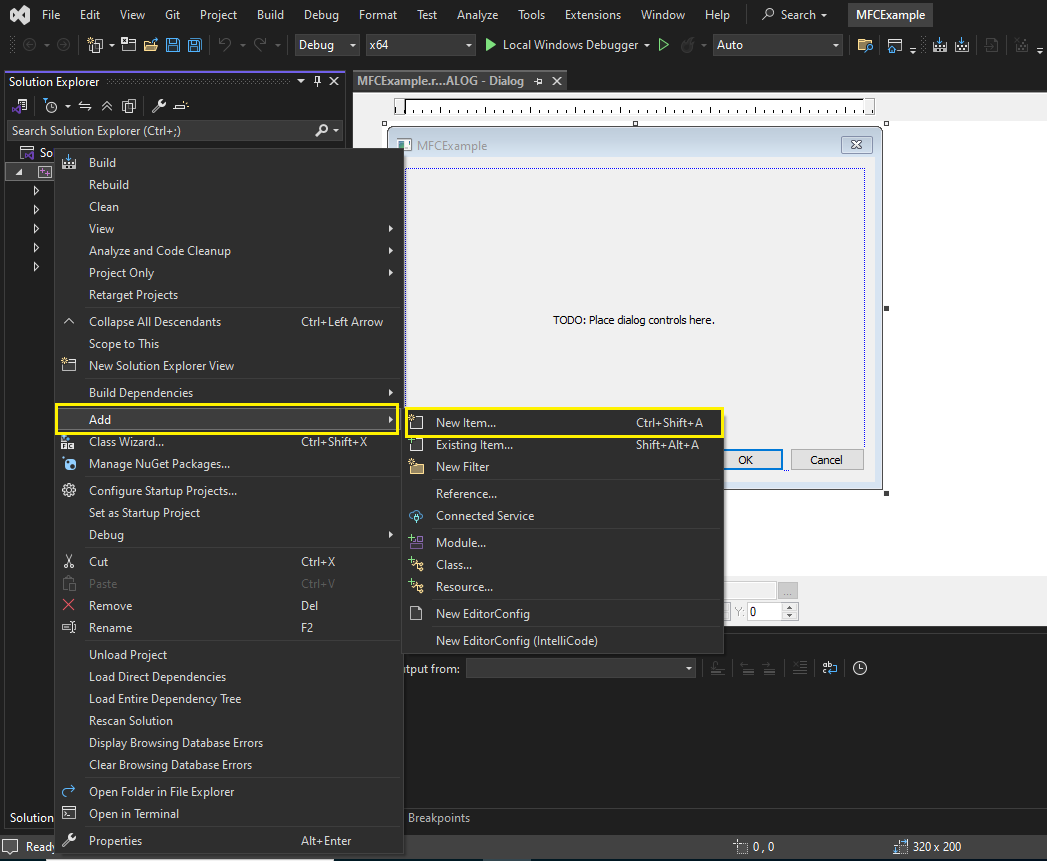The image size is (1047, 861).
Task: Open the x64 platform dropdown
Action: pyautogui.click(x=421, y=45)
